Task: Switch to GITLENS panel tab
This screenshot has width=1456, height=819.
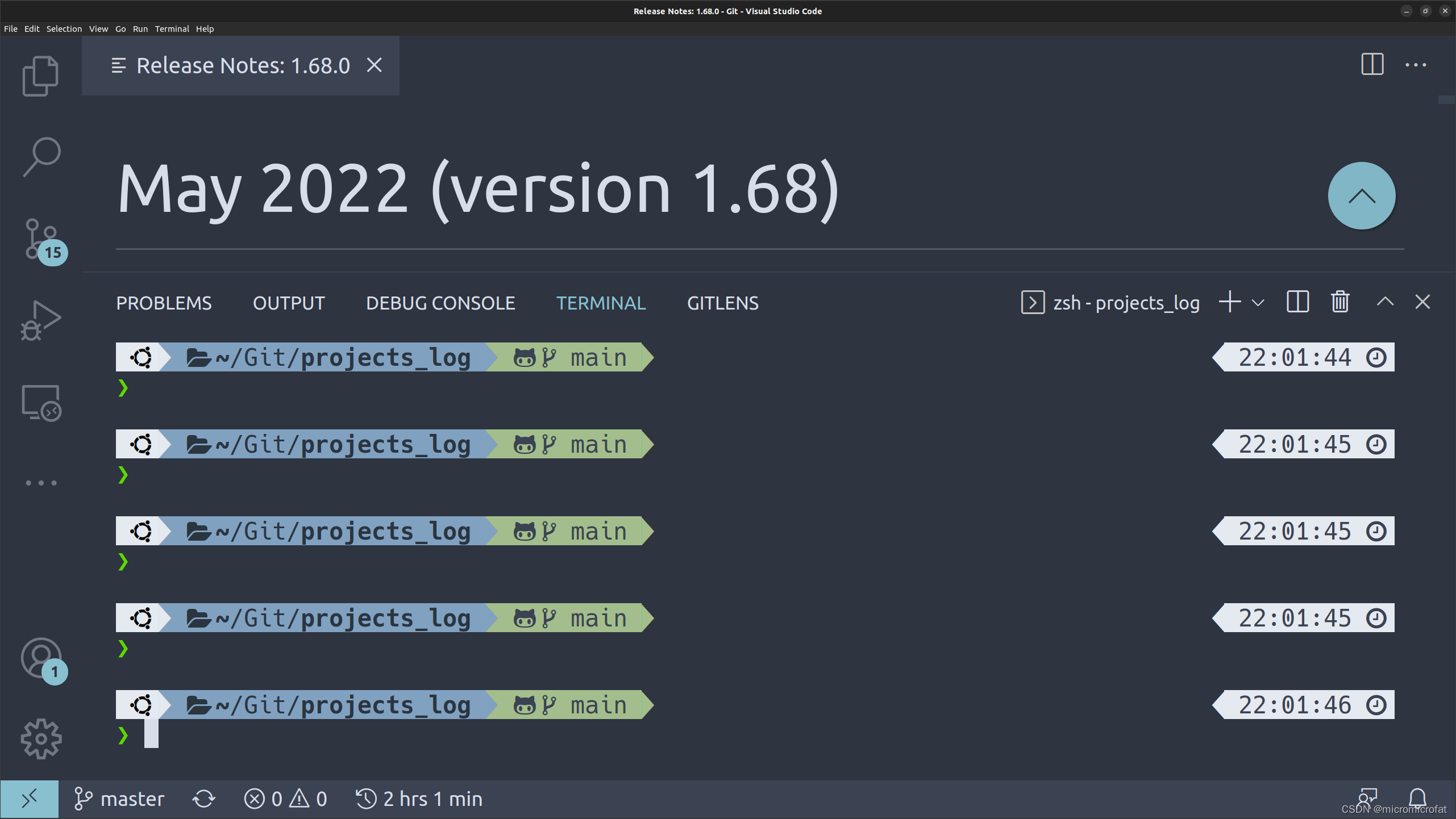Action: click(723, 303)
